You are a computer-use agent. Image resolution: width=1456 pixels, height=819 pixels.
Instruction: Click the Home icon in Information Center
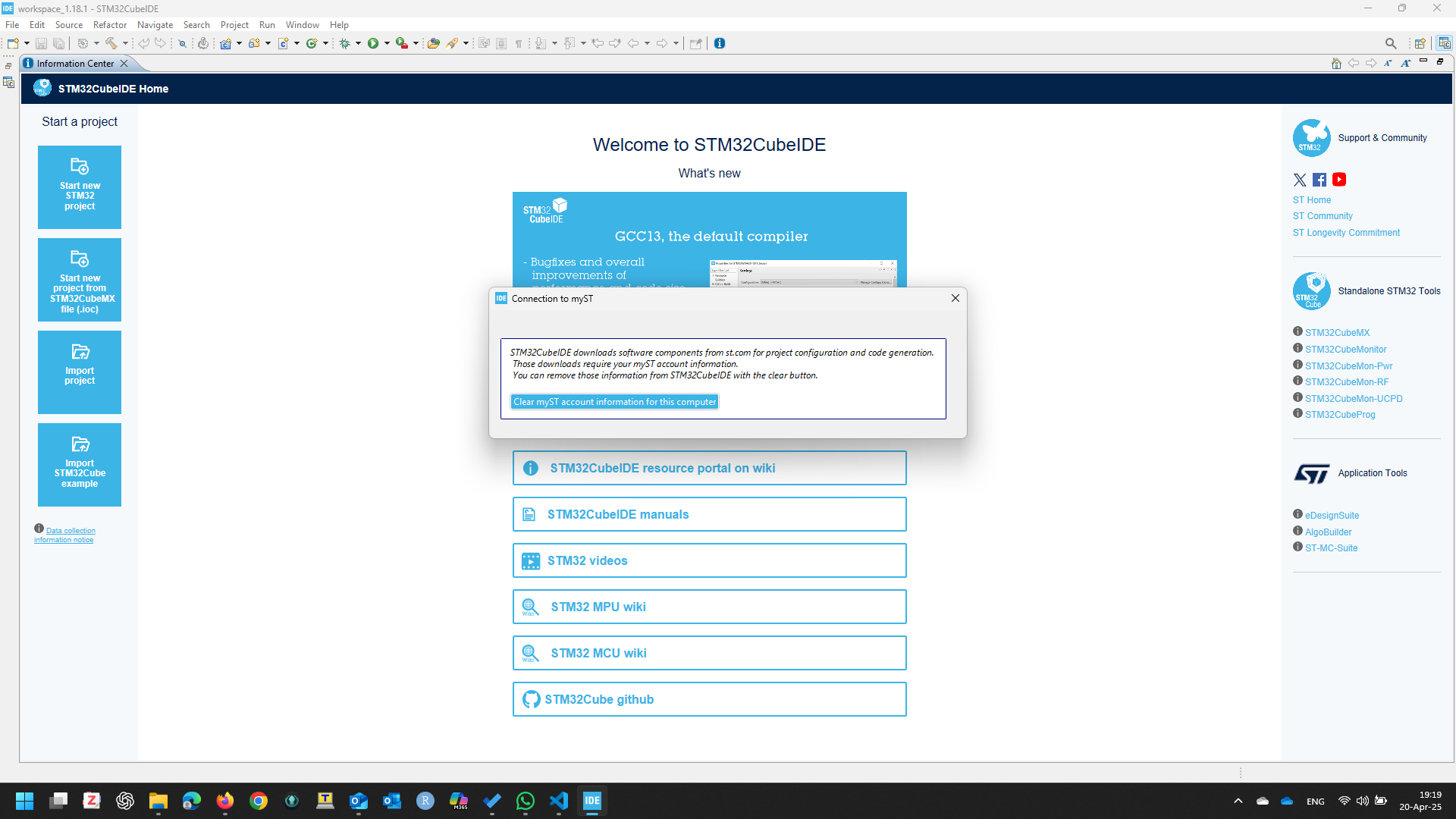coord(1336,63)
